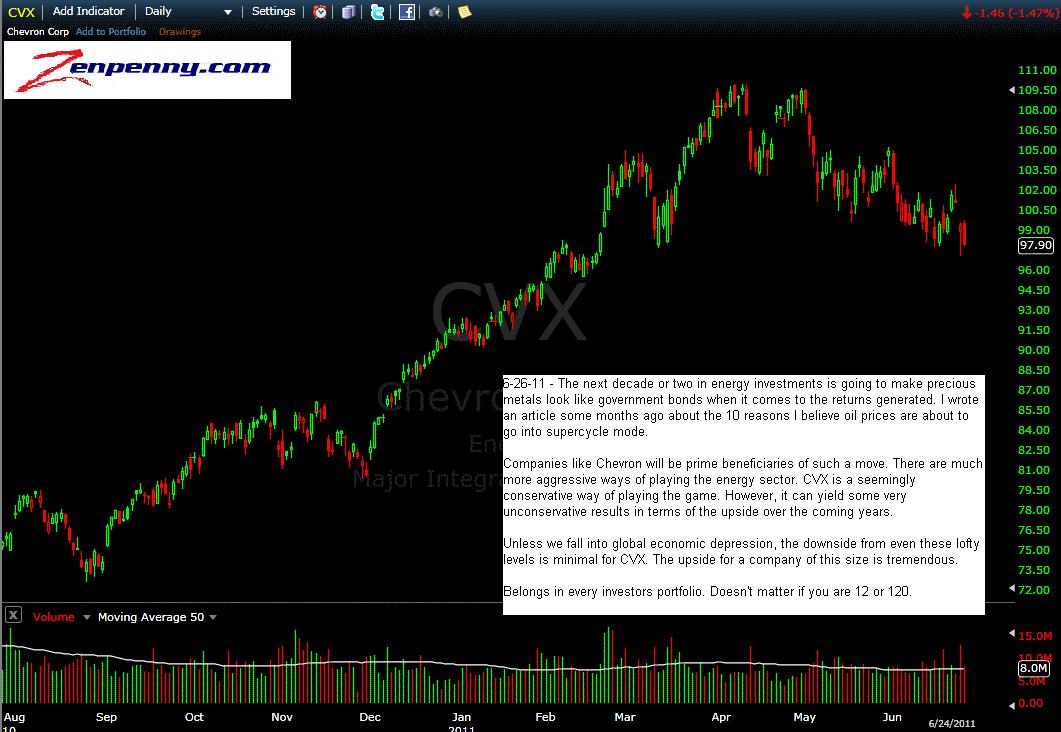The image size is (1061, 732).
Task: Click the 111.00 price axis label
Action: 1037,70
